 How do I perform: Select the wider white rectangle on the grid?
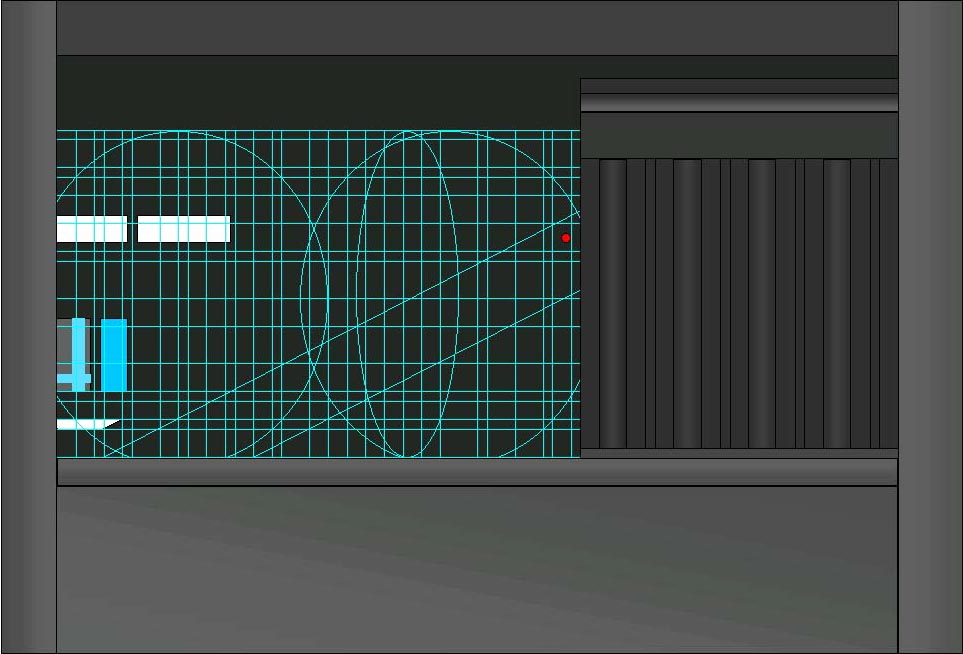[184, 228]
